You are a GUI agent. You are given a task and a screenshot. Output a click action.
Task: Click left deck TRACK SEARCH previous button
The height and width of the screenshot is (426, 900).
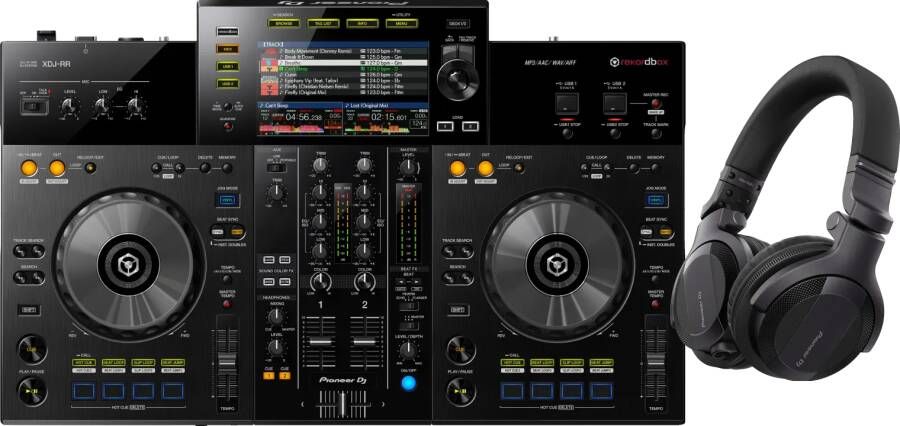pyautogui.click(x=21, y=251)
